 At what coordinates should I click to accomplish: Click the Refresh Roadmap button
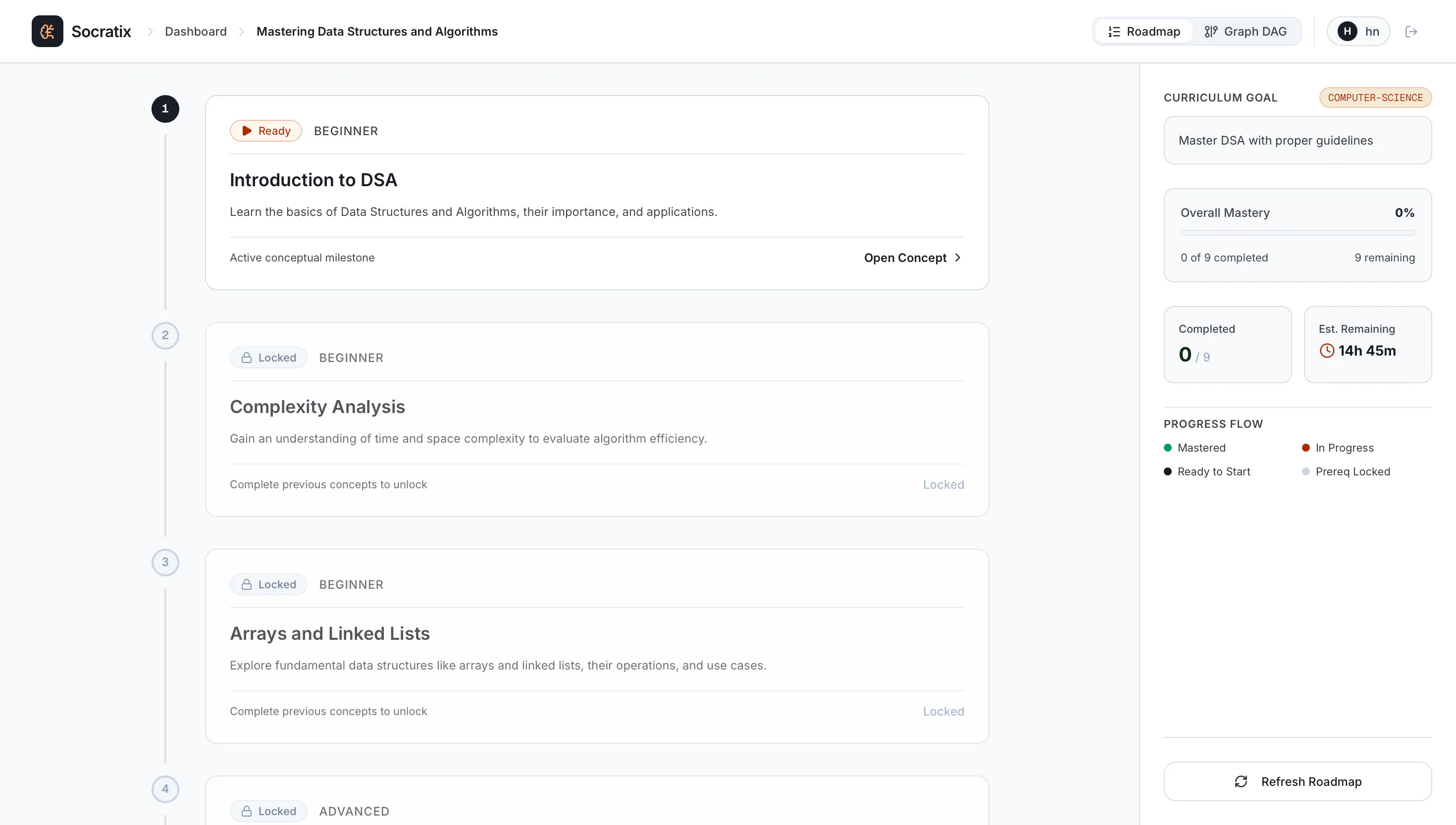coord(1298,781)
